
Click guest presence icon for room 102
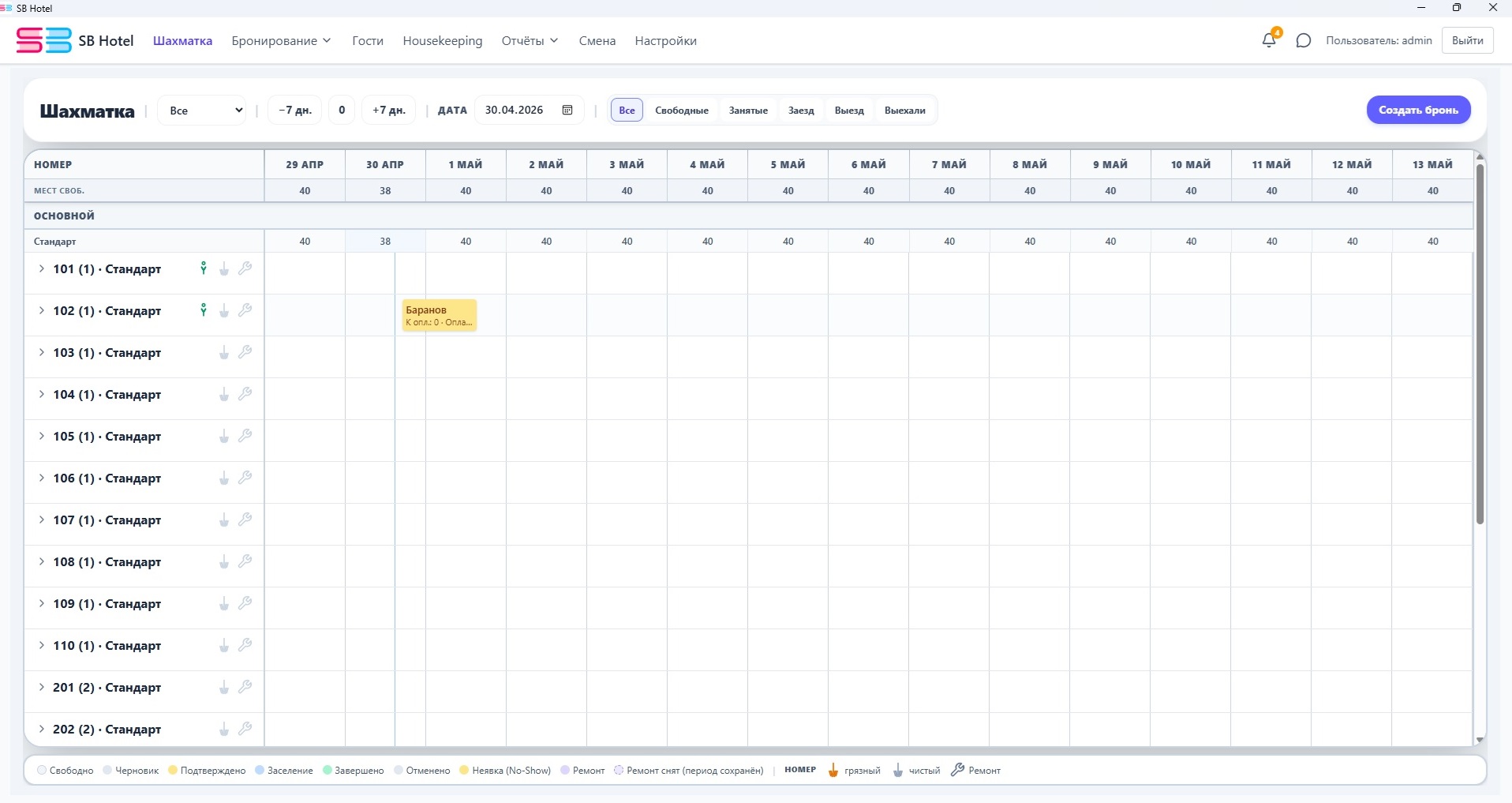point(204,310)
